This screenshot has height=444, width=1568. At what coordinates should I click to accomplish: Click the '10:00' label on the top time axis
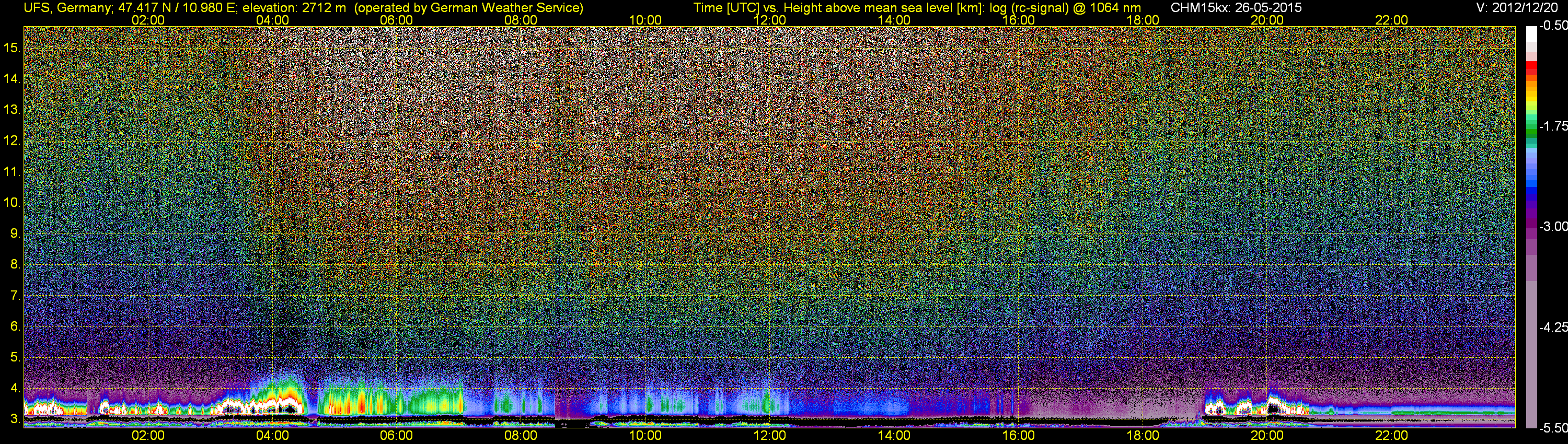pos(645,20)
